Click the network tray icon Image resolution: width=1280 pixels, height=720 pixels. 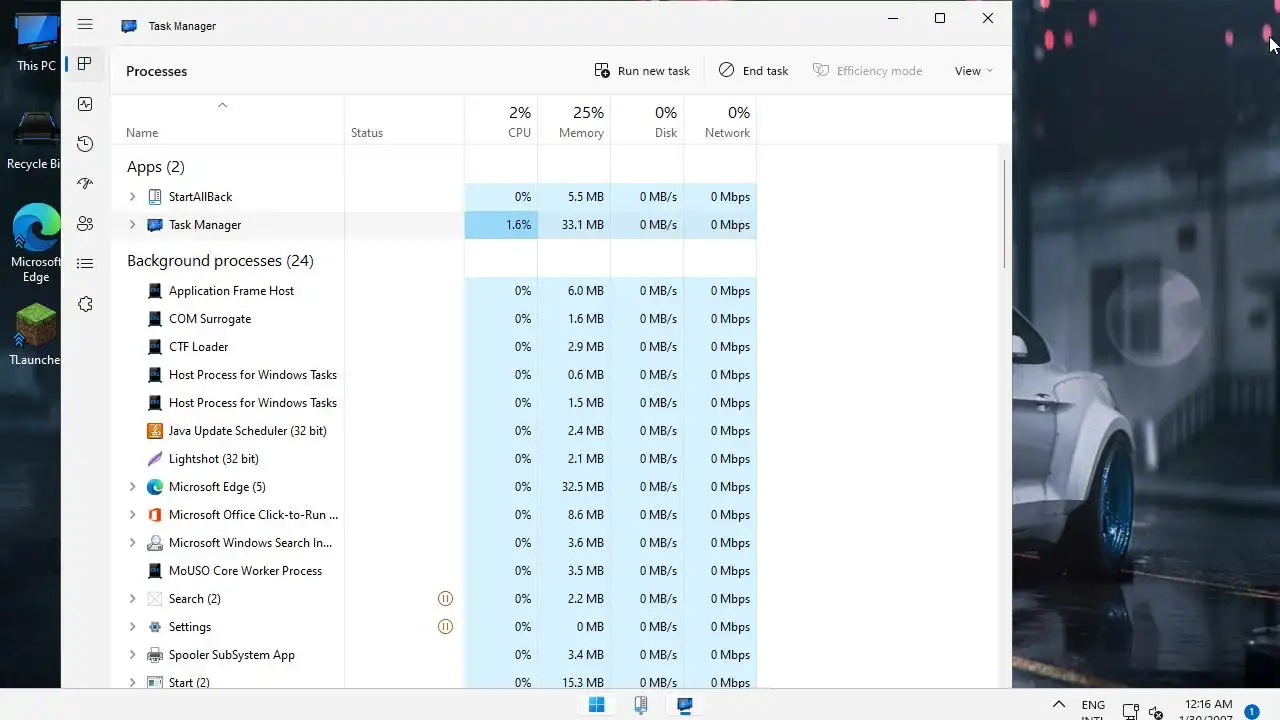[1130, 712]
